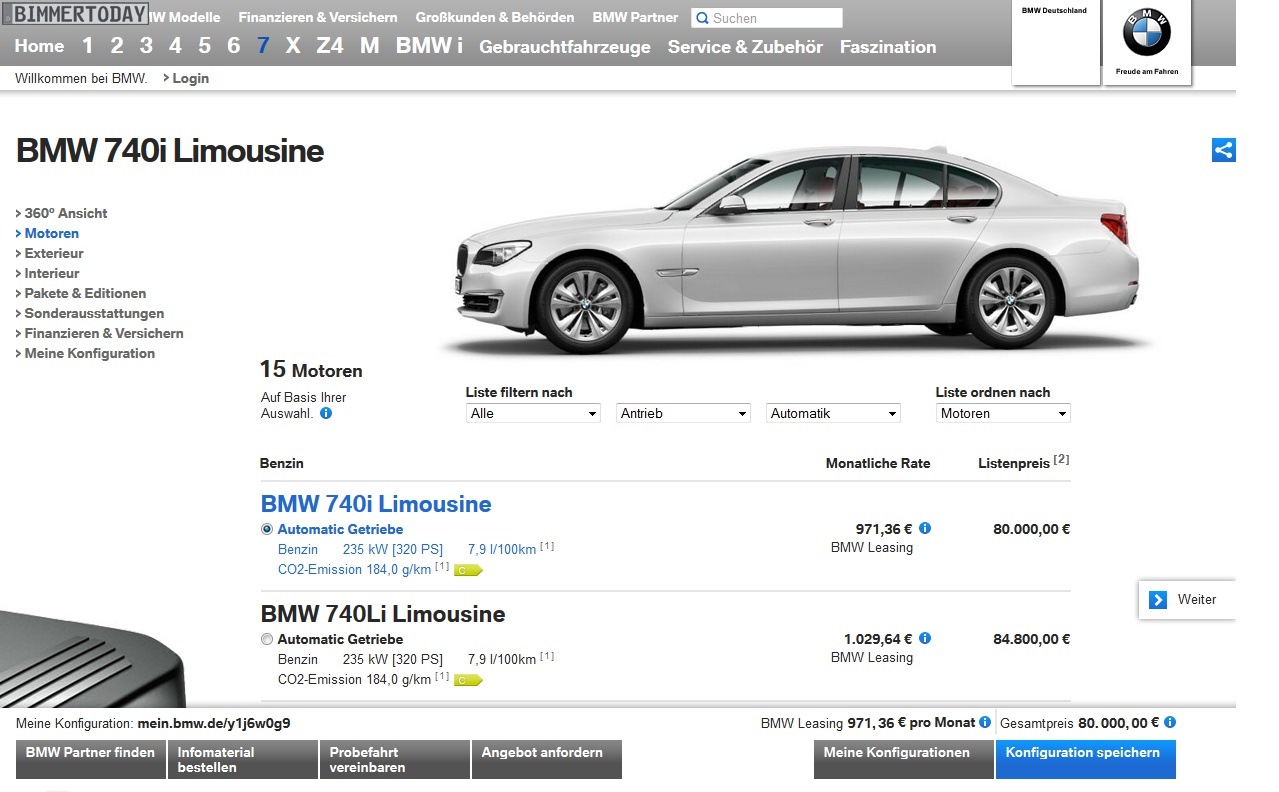Screen dimensions: 1279x792
Task: Click info icon beside Gesamtpreis 80.000,00 €
Action: pos(1170,722)
